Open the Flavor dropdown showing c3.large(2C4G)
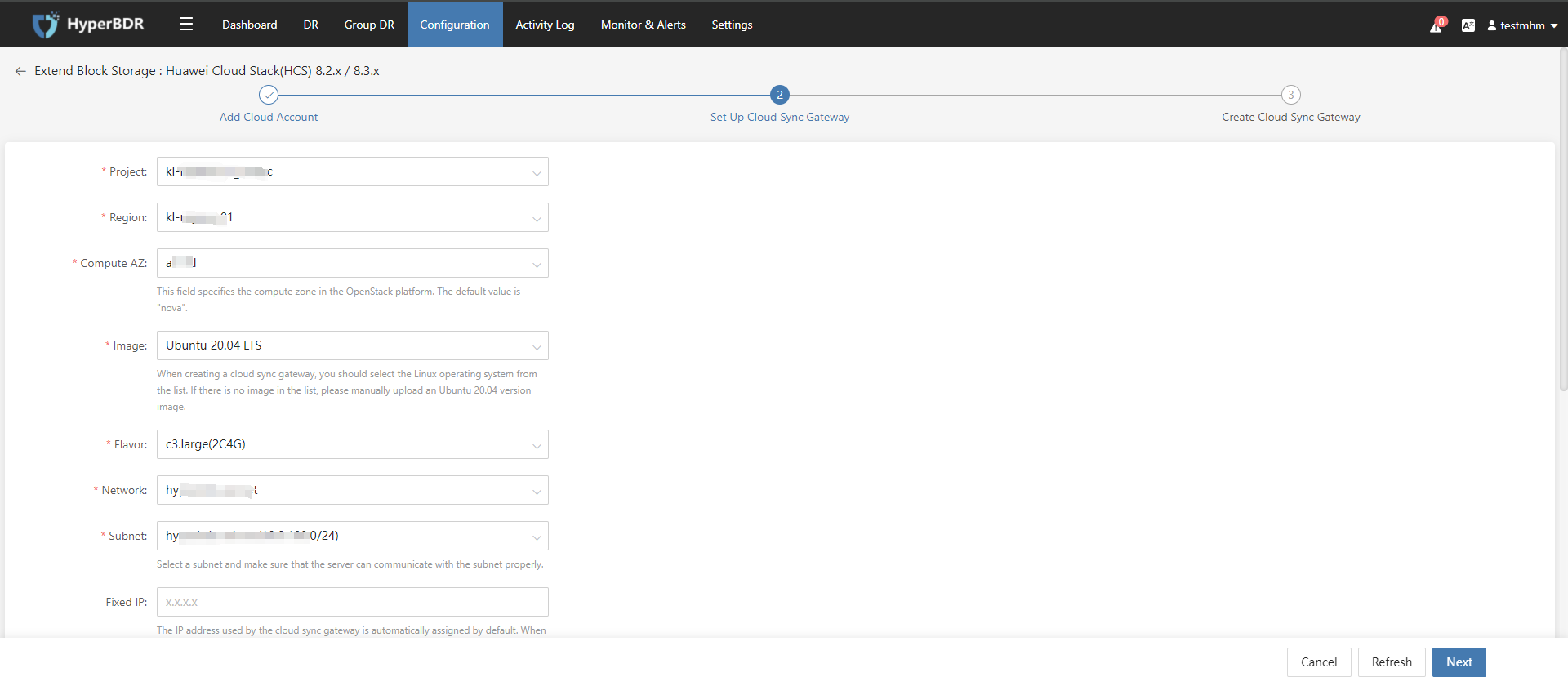This screenshot has height=686, width=1568. [x=353, y=444]
